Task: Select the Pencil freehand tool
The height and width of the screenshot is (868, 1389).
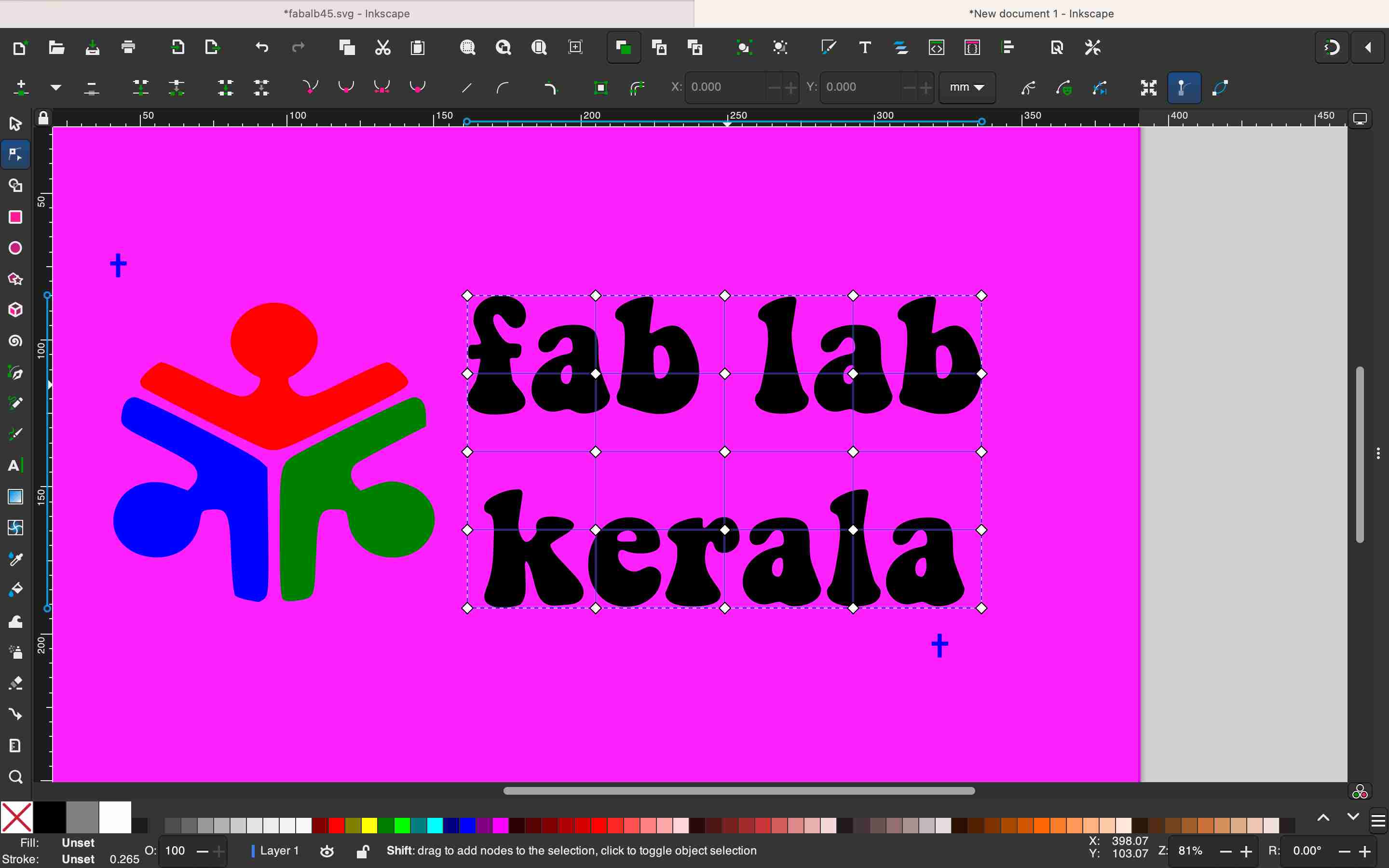Action: [x=15, y=404]
